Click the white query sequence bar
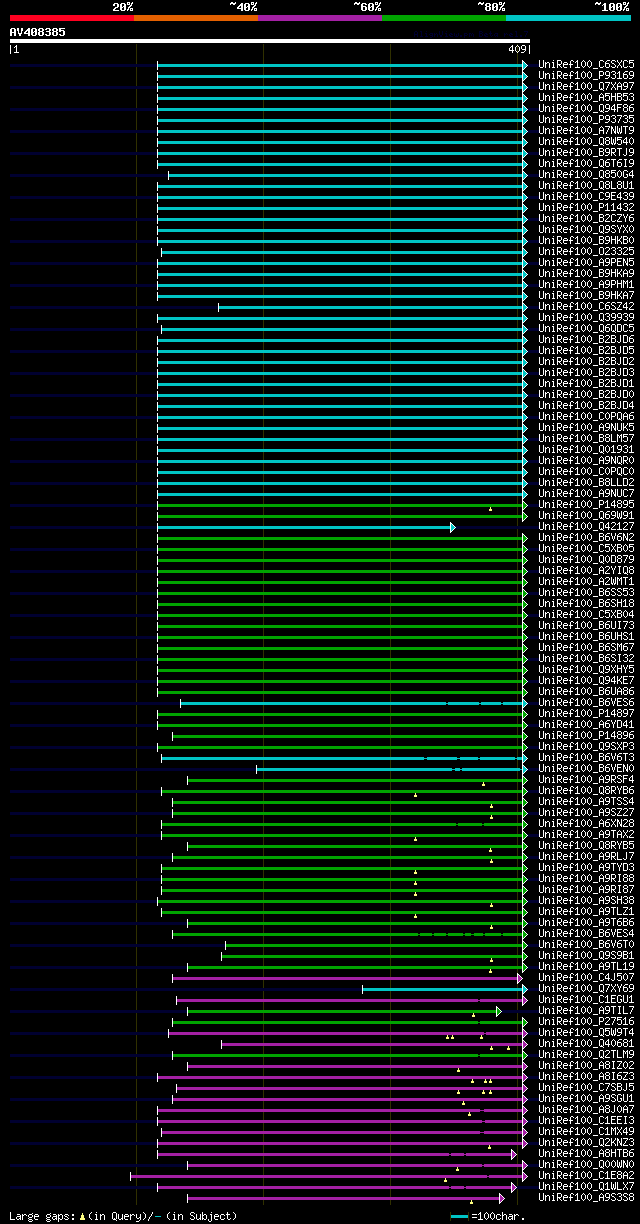 269,41
